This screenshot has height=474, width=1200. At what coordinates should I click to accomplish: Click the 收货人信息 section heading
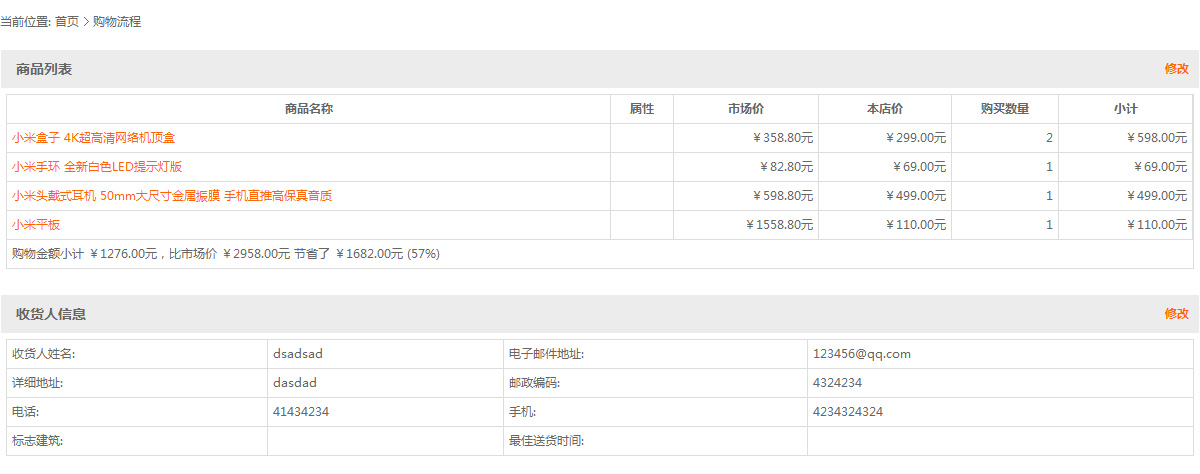click(x=51, y=314)
